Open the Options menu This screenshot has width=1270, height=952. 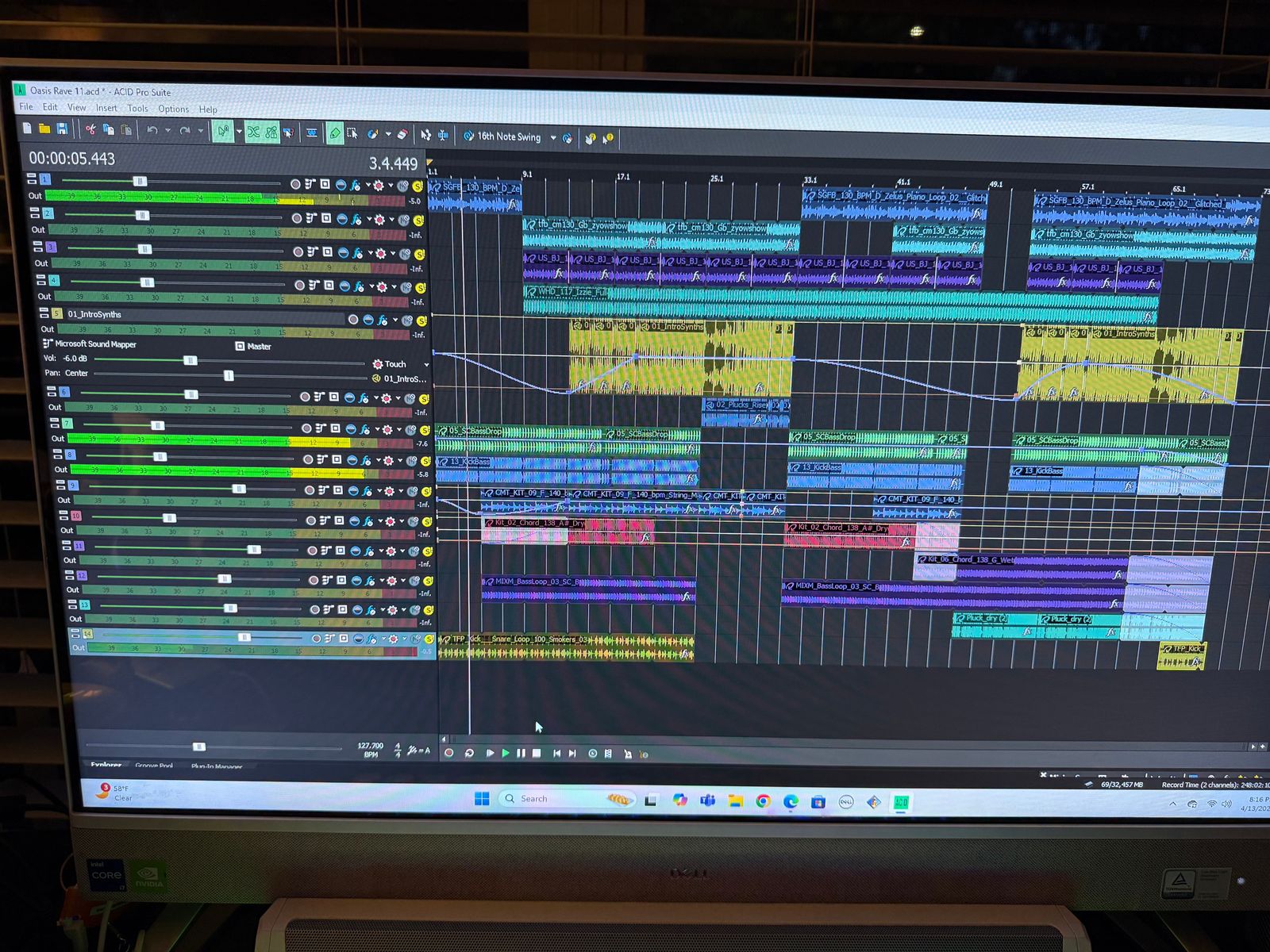[173, 109]
